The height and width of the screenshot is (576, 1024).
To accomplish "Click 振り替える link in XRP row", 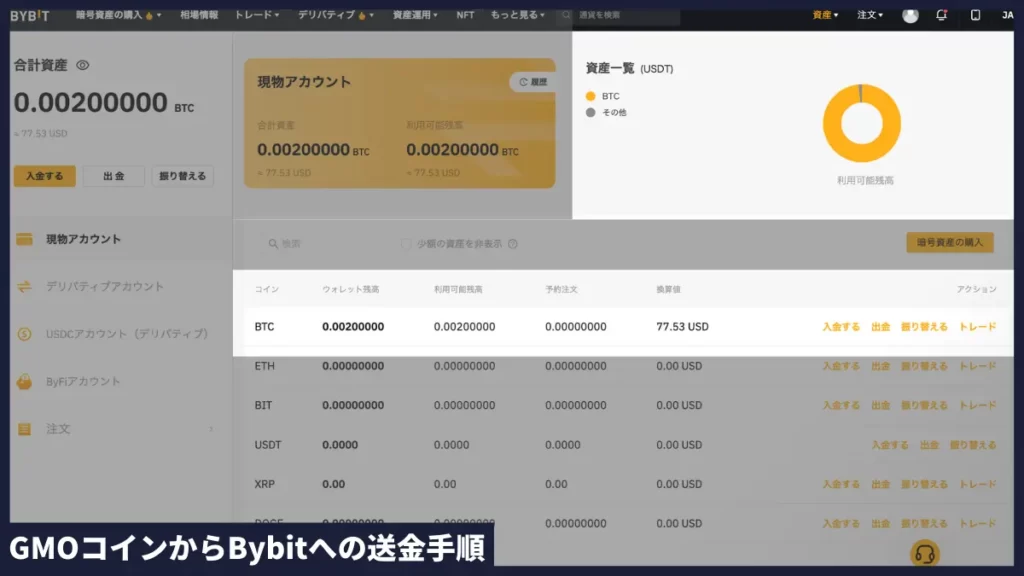I will (924, 484).
